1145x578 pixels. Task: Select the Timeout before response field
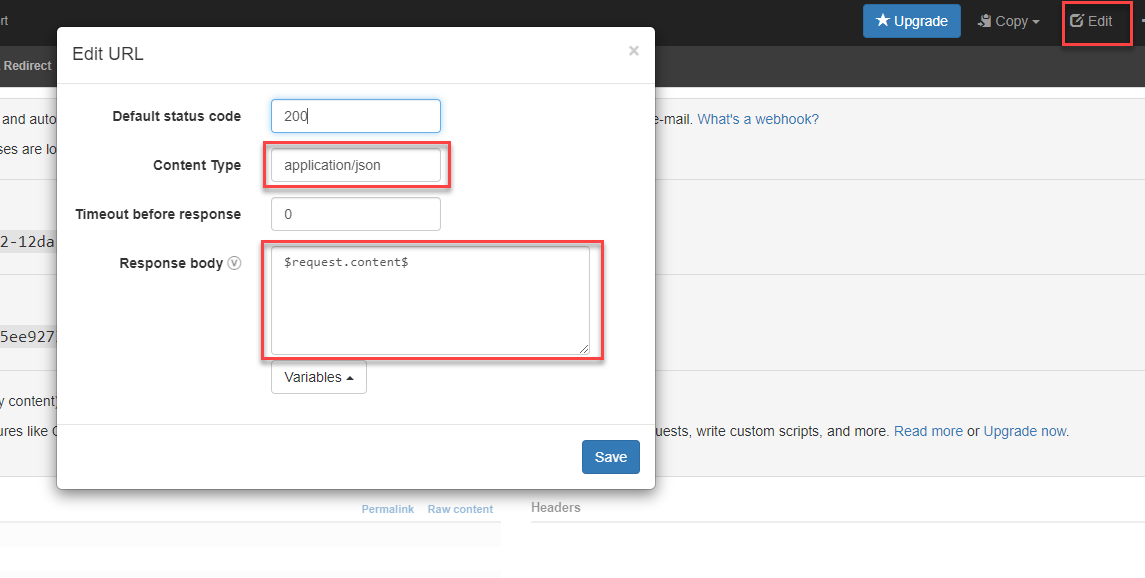355,214
